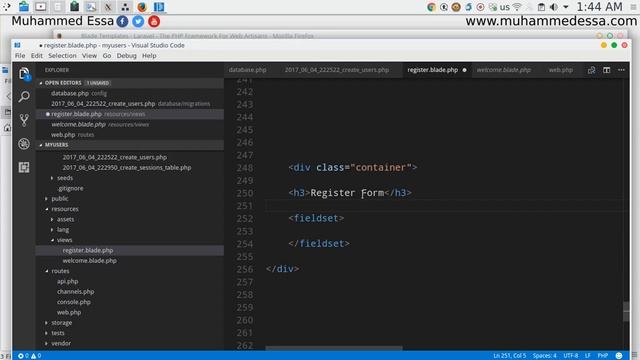Viewport: 640px width, 360px height.
Task: Click the feedback smiley in status bar
Action: [x=619, y=356]
